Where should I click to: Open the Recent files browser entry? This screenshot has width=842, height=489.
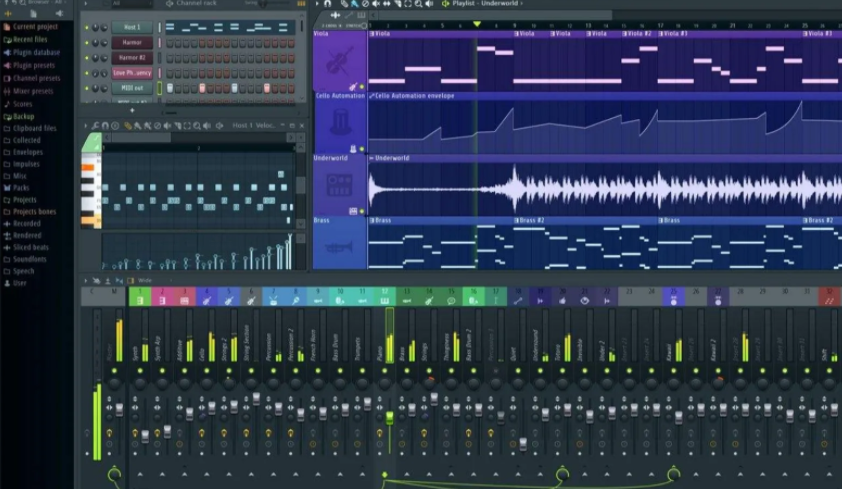(x=30, y=39)
